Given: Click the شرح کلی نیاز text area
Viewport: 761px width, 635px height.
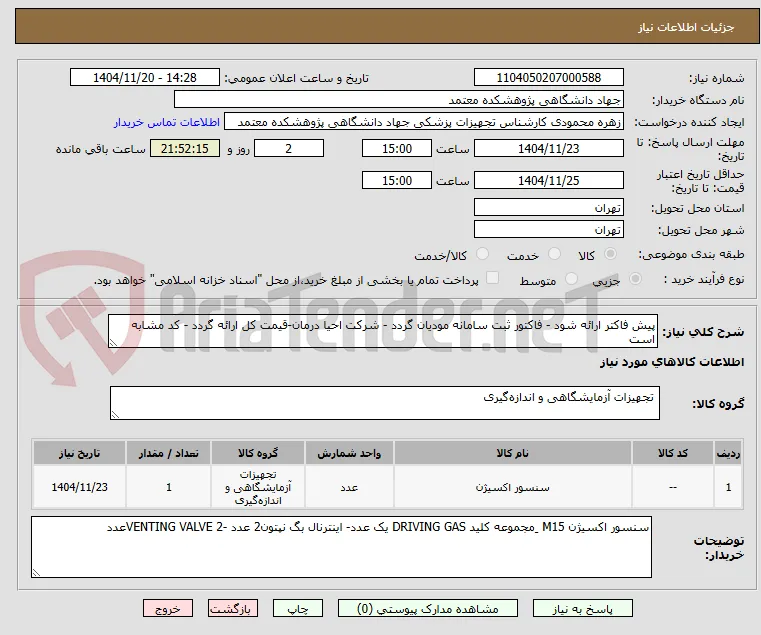Looking at the screenshot, I should pos(383,331).
